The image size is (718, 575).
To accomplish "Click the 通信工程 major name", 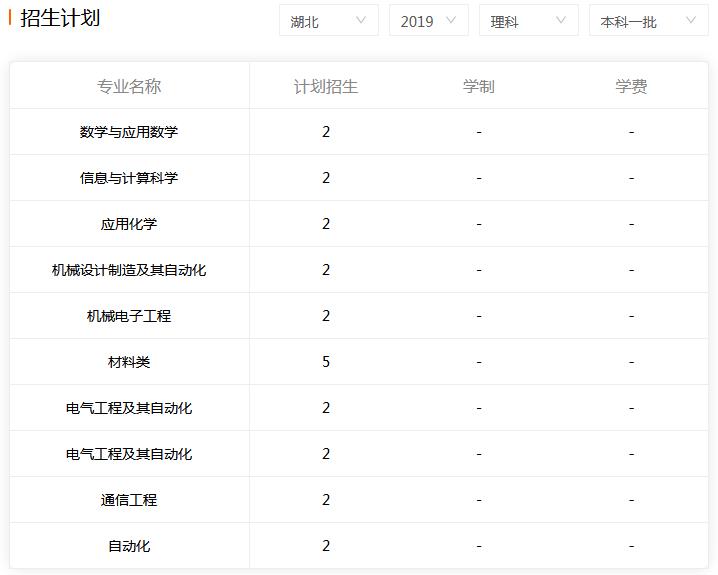I will click(129, 500).
